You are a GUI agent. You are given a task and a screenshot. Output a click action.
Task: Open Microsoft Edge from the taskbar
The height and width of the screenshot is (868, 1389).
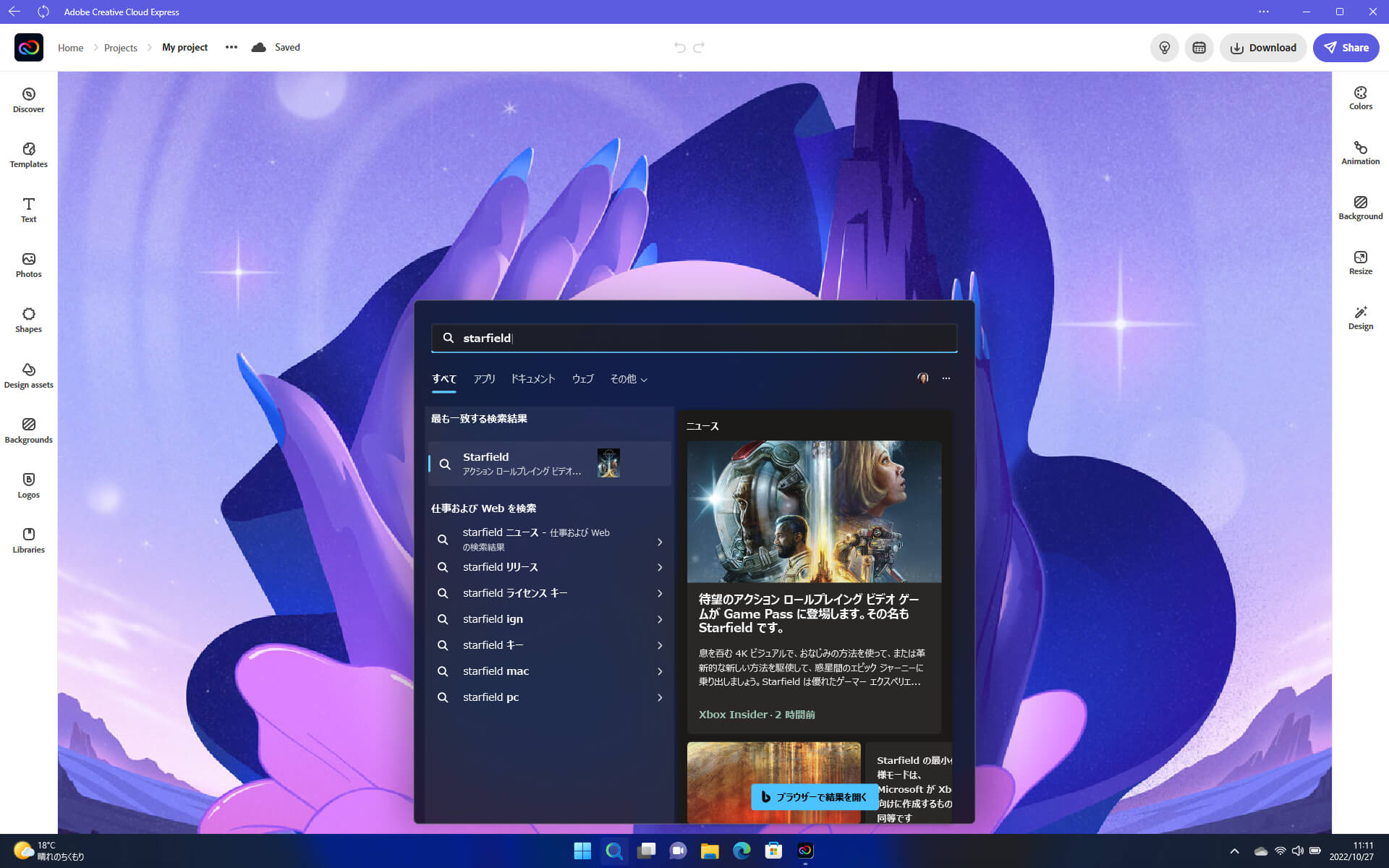[742, 851]
